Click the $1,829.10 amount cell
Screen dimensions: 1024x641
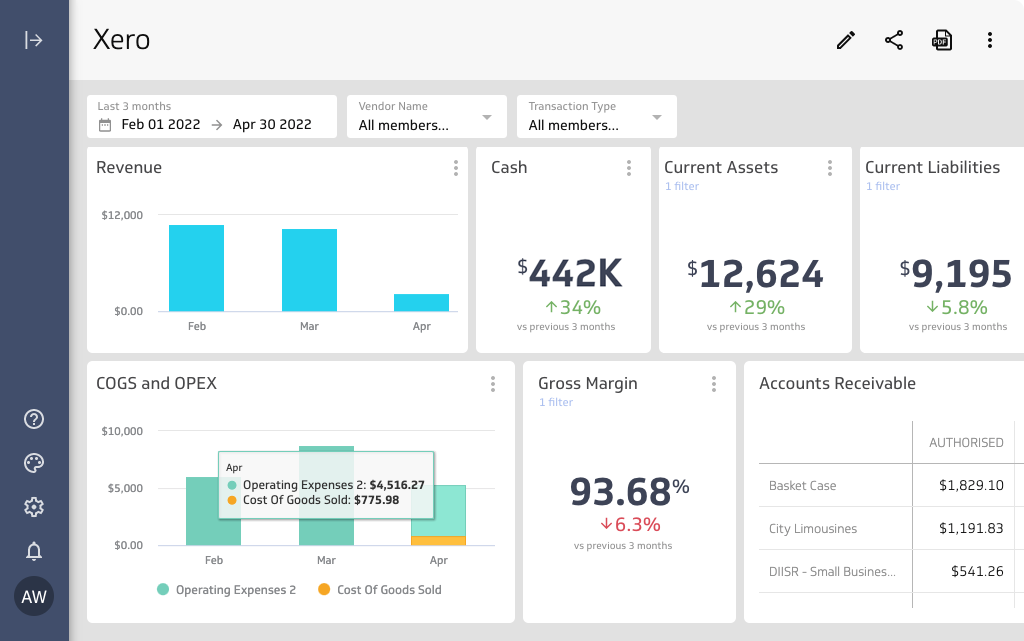971,486
